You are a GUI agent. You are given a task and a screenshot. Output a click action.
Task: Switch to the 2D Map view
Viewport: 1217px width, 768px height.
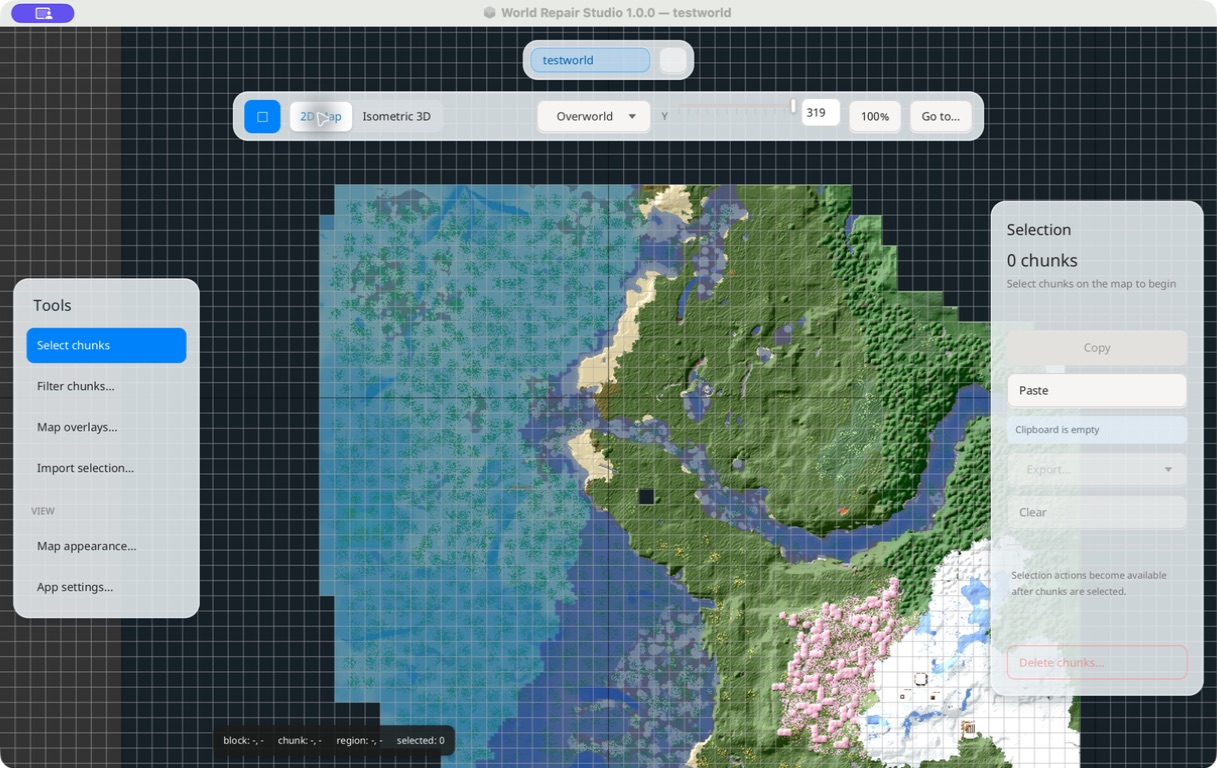321,116
